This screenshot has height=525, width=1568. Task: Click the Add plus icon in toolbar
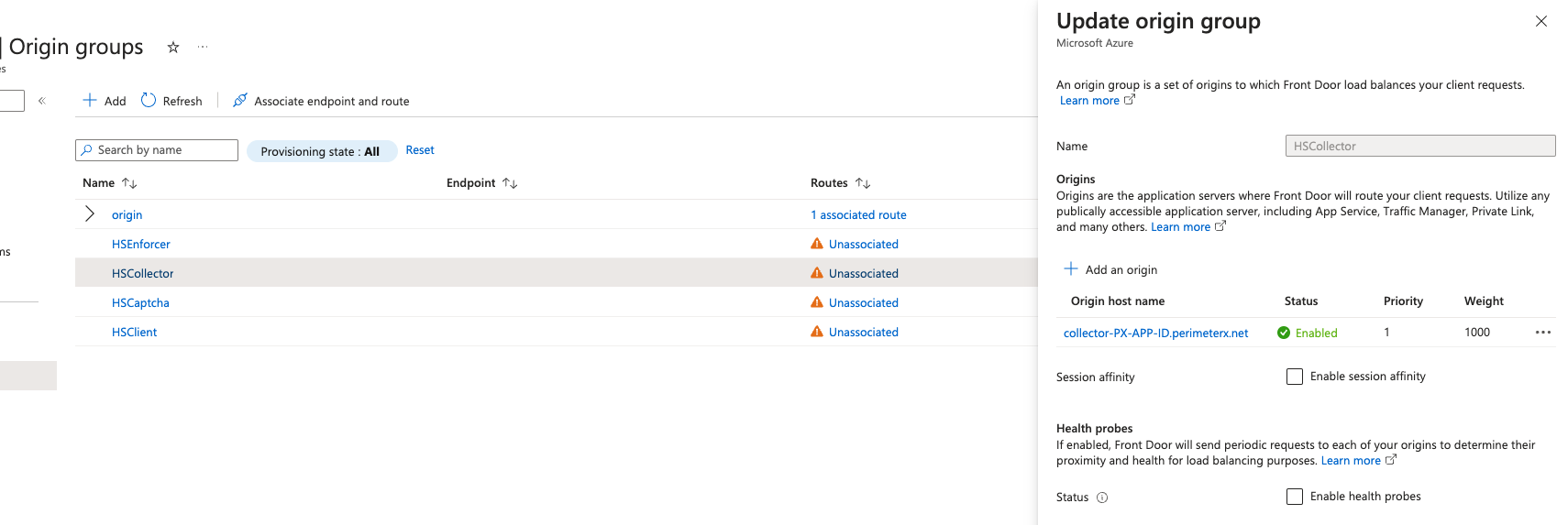coord(90,101)
